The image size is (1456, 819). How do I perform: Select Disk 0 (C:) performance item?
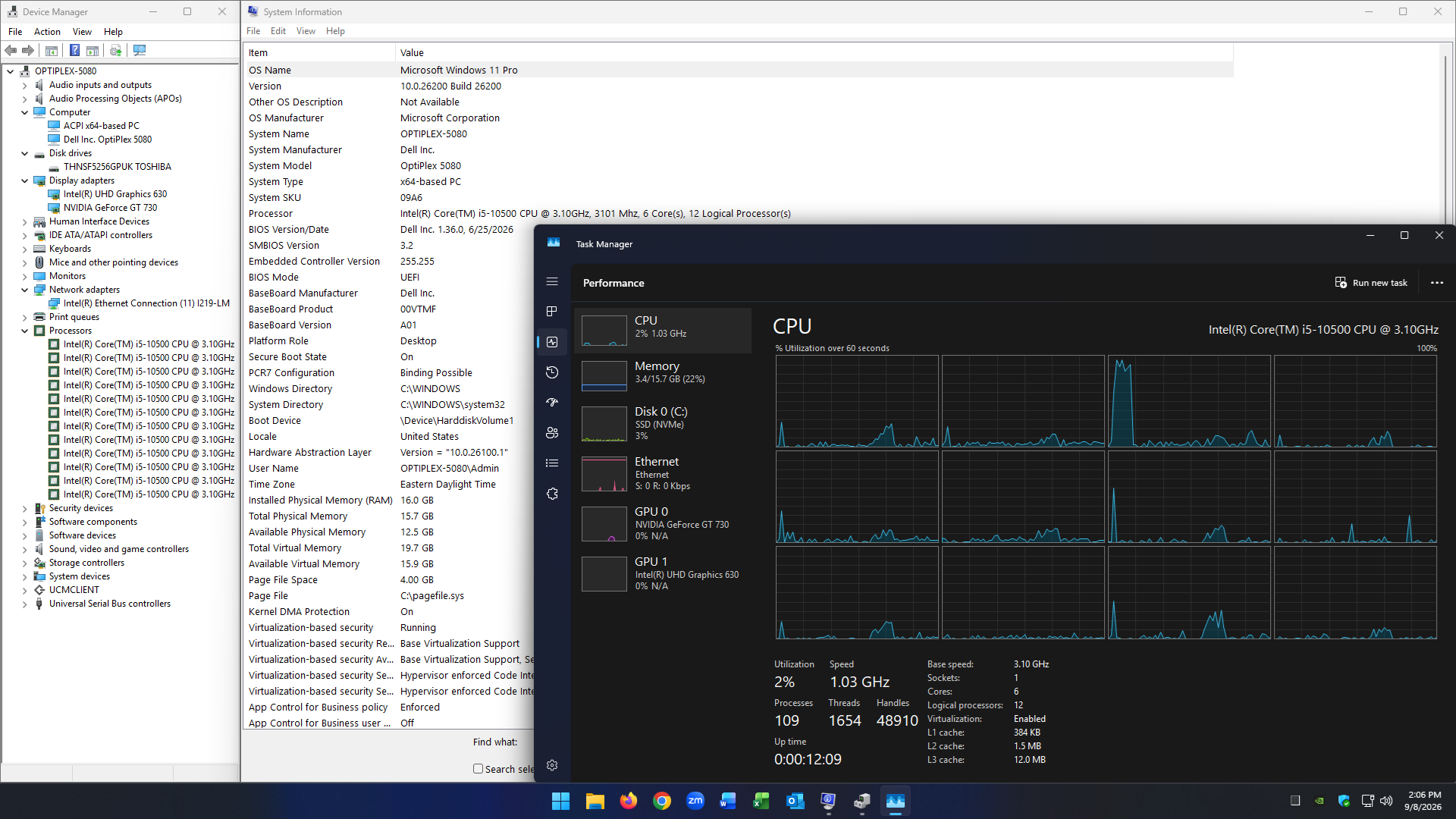(663, 425)
